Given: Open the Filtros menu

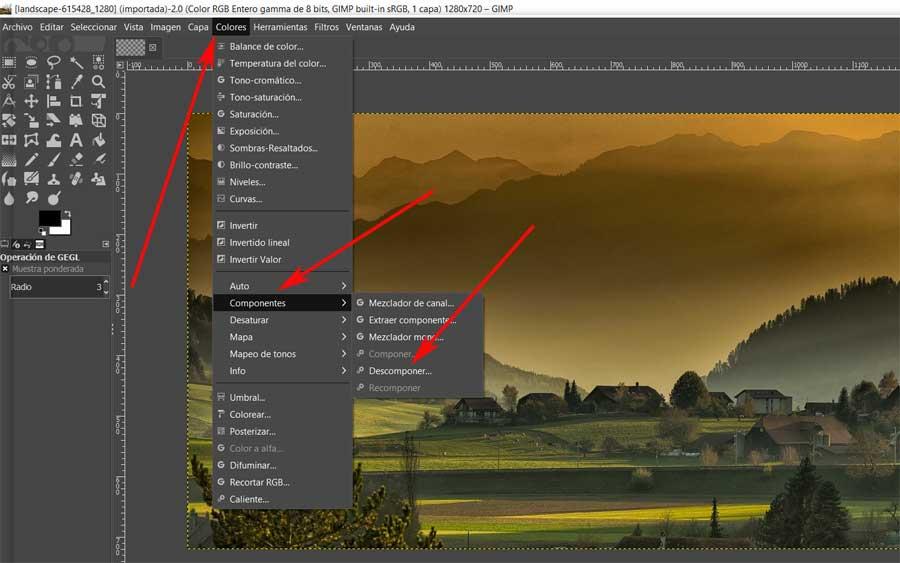Looking at the screenshot, I should (326, 27).
